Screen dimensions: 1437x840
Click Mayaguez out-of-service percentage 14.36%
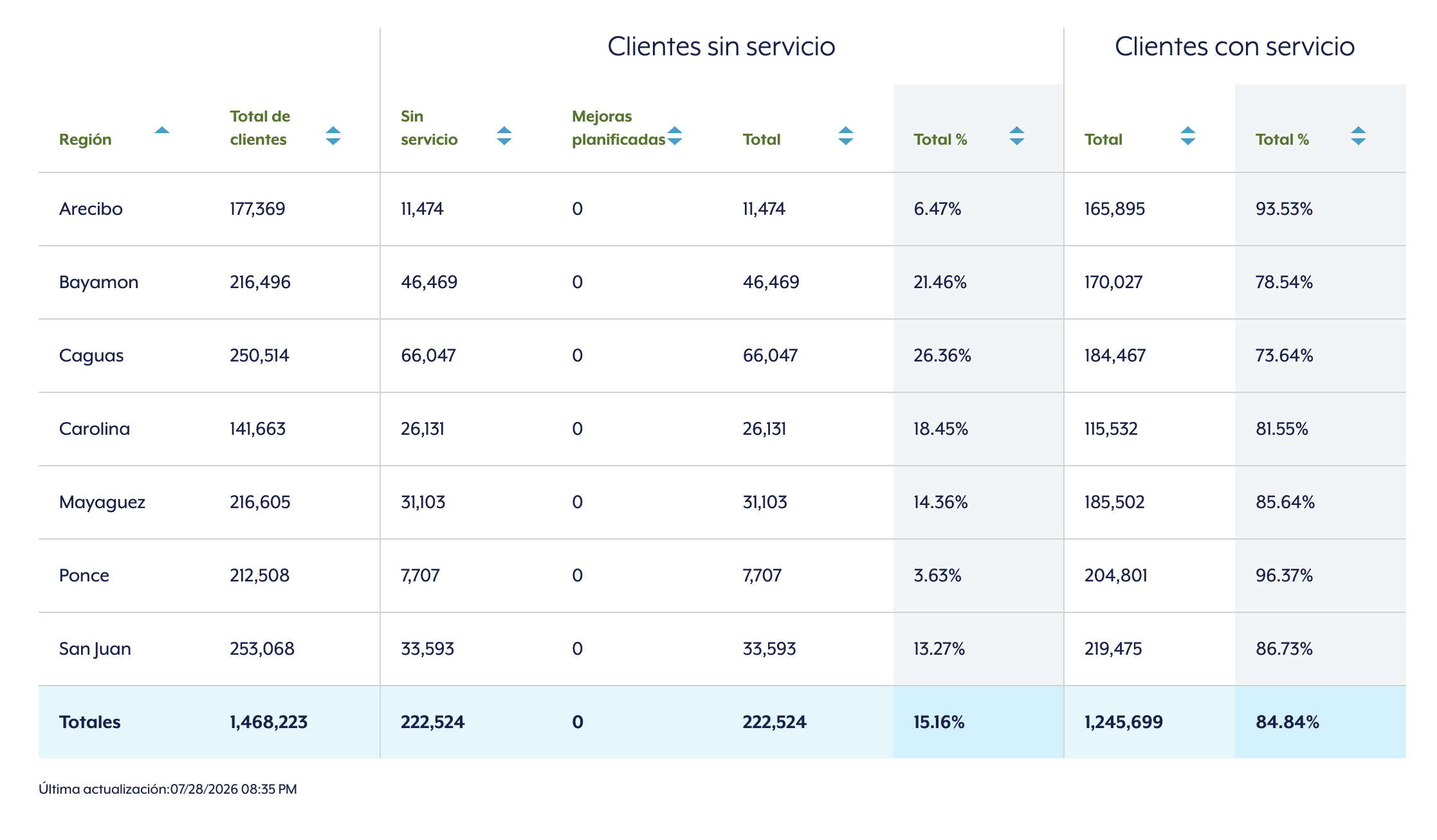pyautogui.click(x=941, y=502)
